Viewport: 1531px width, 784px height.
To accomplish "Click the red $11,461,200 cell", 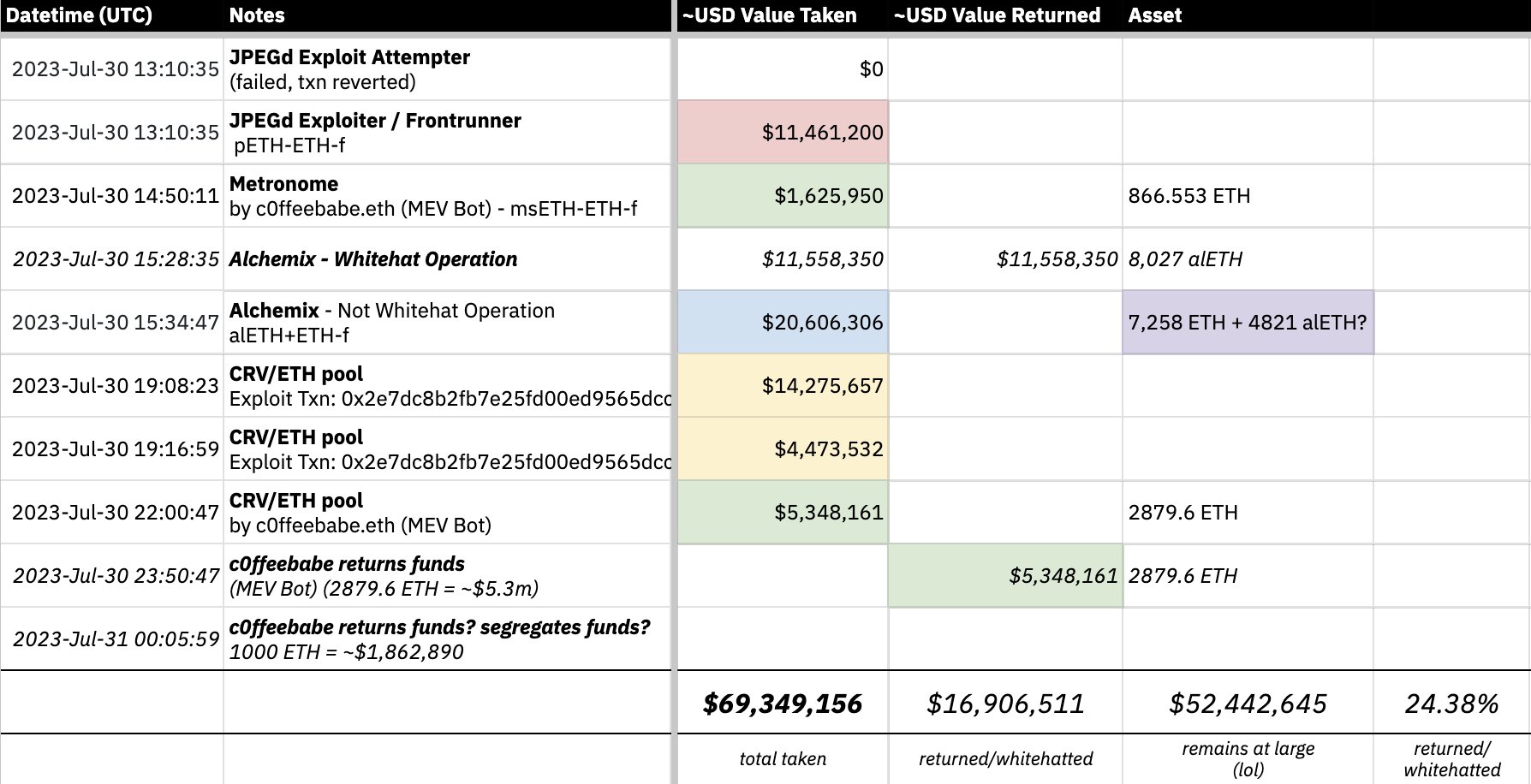I will [x=783, y=133].
